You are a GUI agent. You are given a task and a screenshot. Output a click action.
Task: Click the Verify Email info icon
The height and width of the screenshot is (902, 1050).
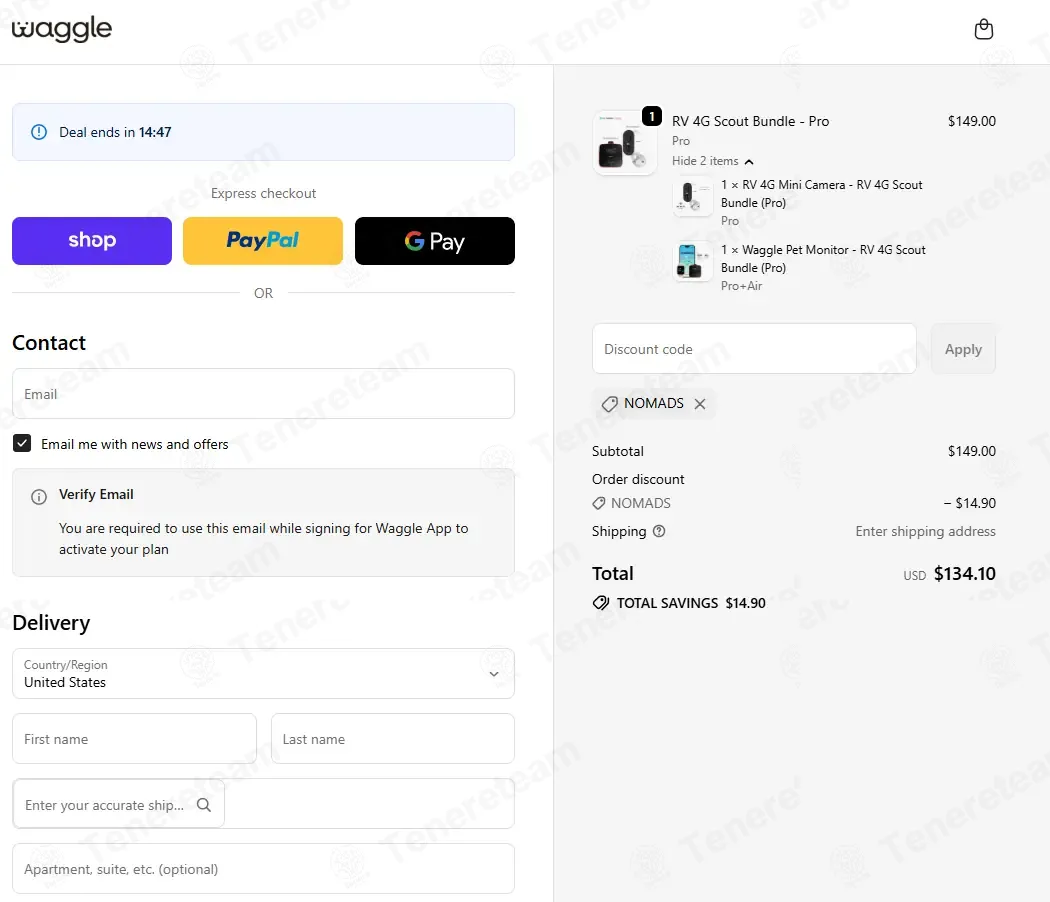(x=39, y=496)
